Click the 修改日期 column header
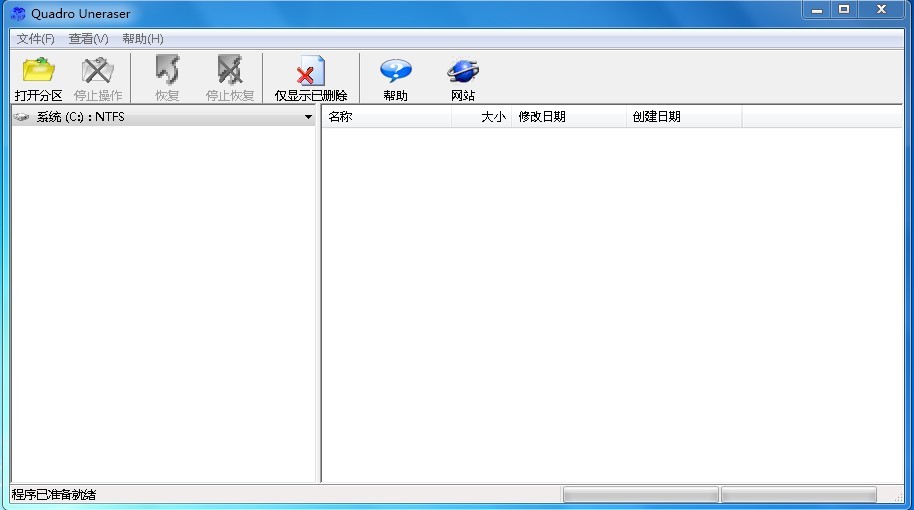 [568, 117]
